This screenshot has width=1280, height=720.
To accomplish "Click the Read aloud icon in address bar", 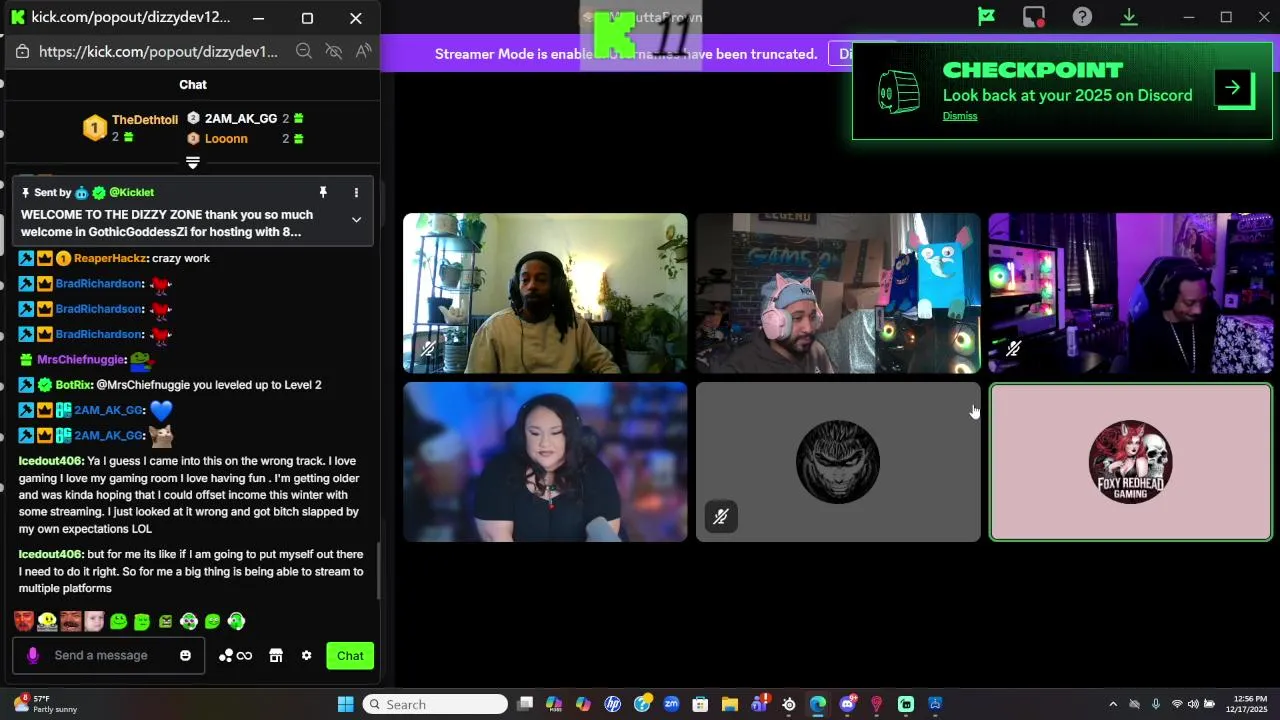I will pyautogui.click(x=363, y=51).
